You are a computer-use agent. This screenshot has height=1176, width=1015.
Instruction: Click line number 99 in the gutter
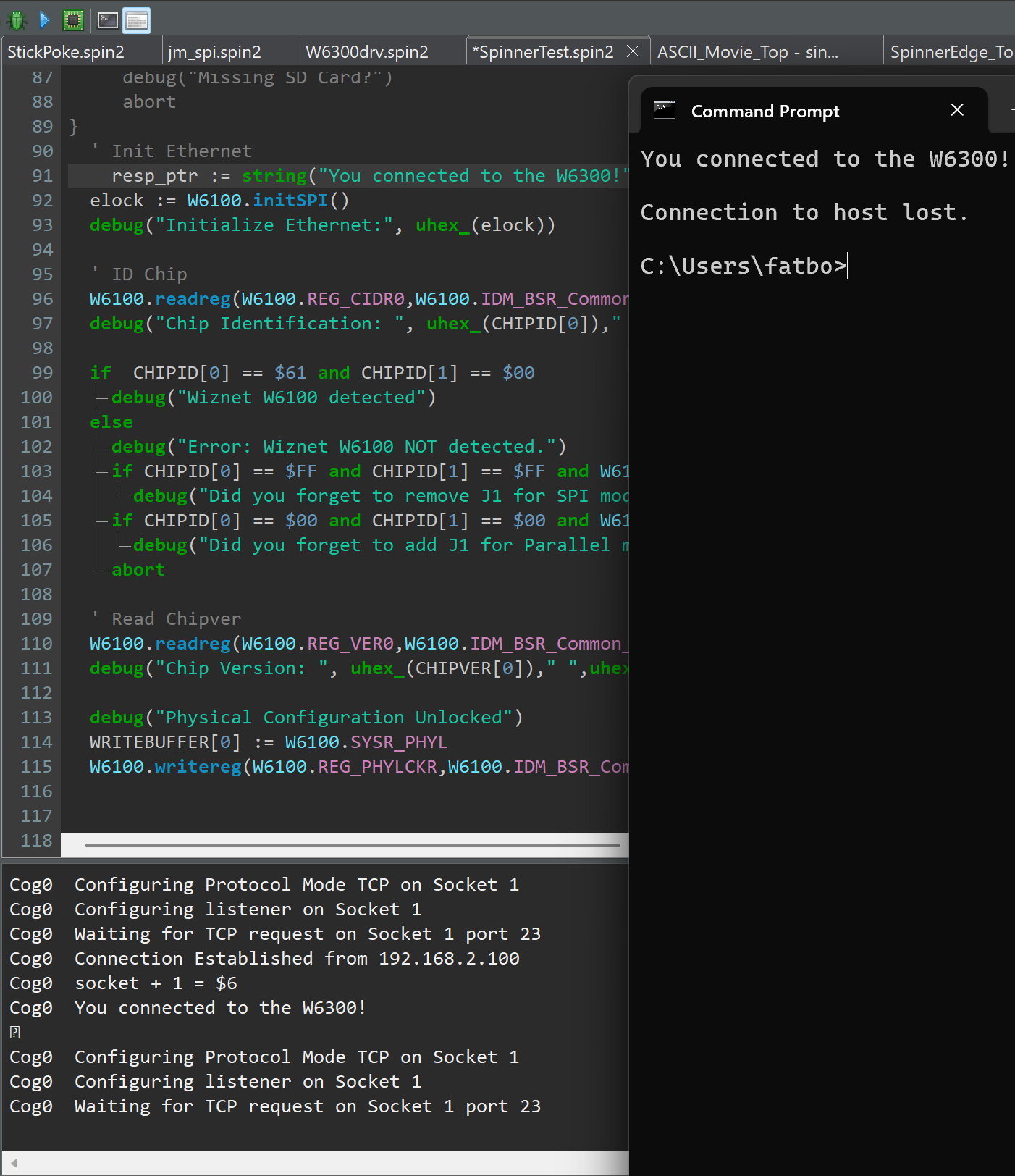tap(42, 373)
